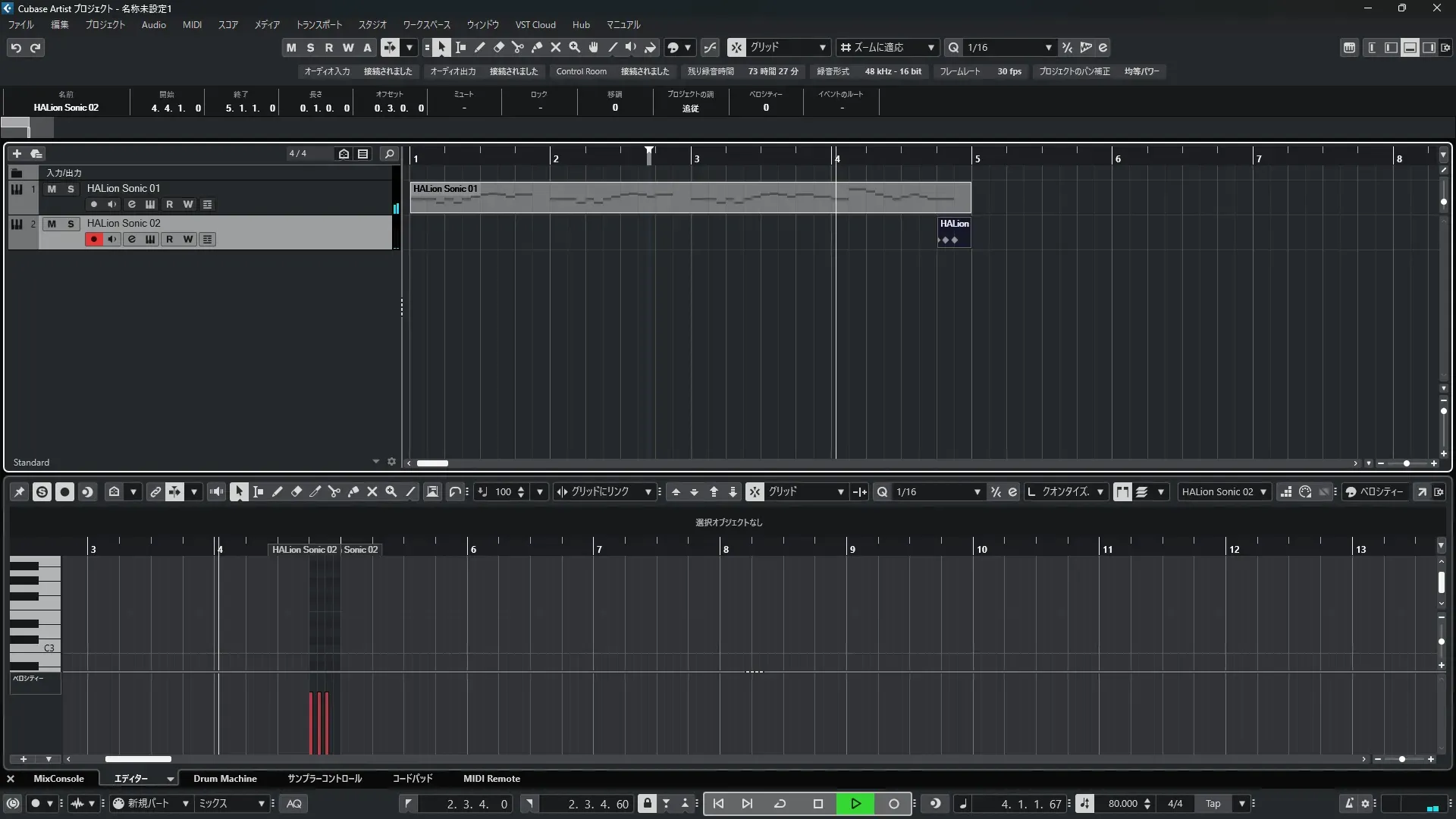The width and height of the screenshot is (1456, 819).
Task: Mute the HALion Sonic 01 track
Action: coord(52,189)
